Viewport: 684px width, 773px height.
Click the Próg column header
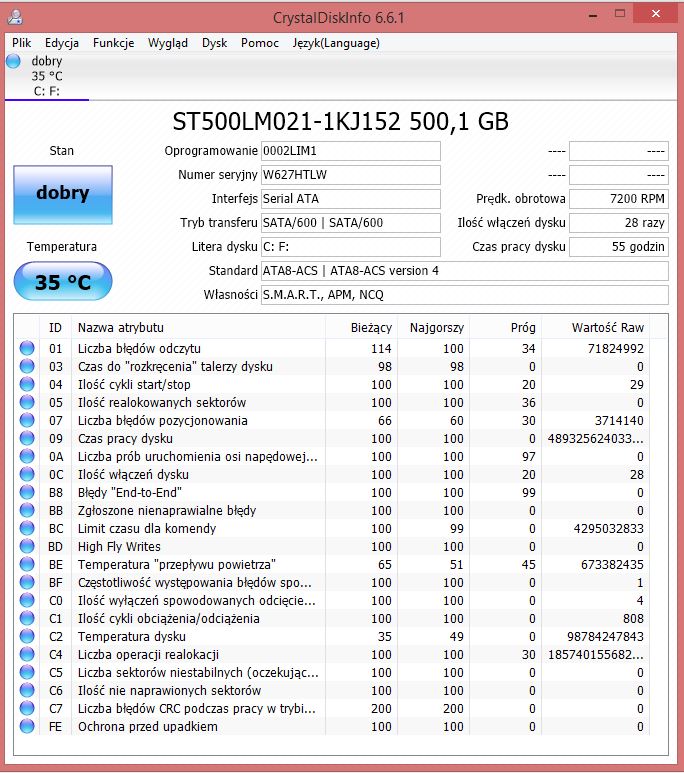[x=505, y=327]
